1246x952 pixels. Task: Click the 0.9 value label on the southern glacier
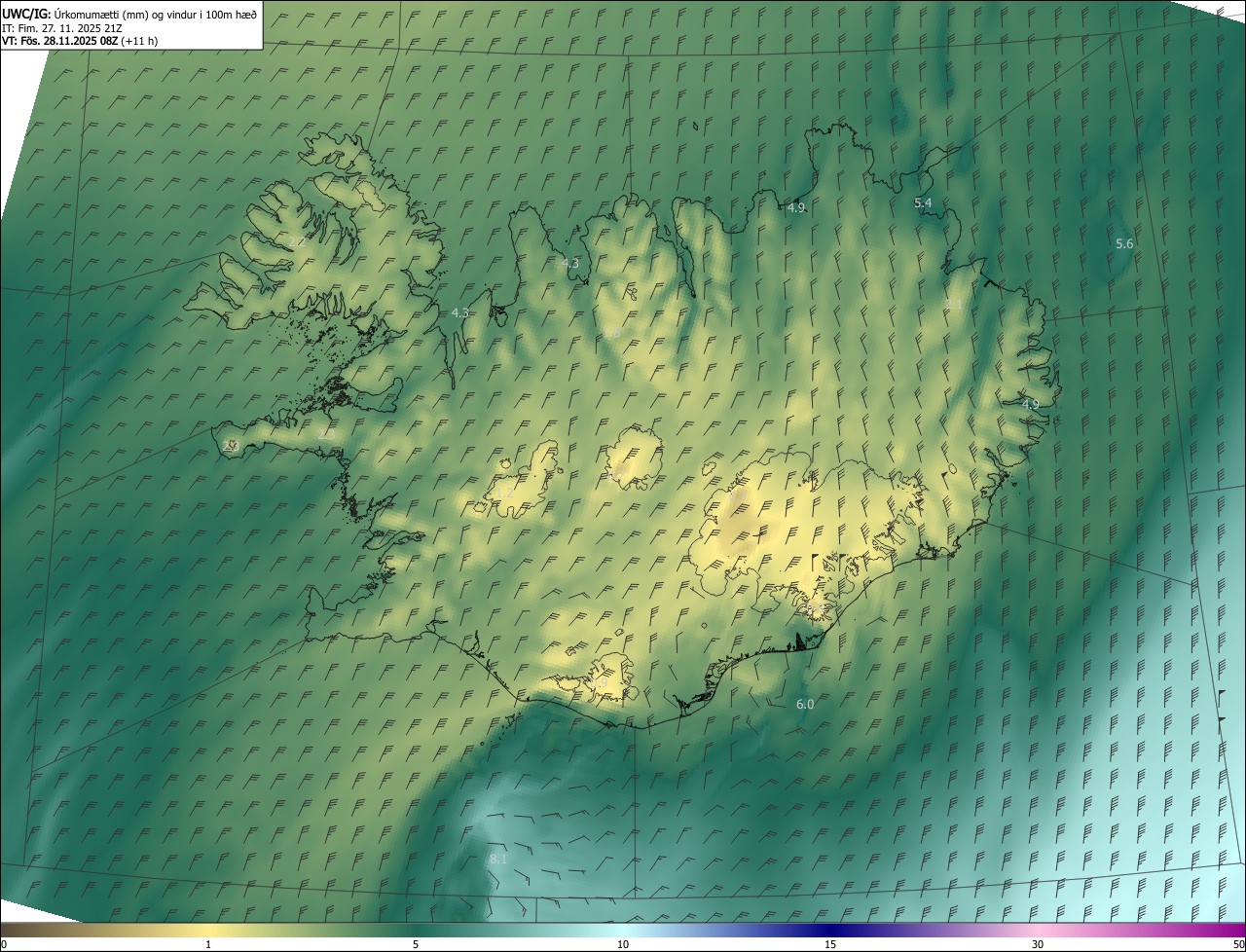pyautogui.click(x=600, y=683)
